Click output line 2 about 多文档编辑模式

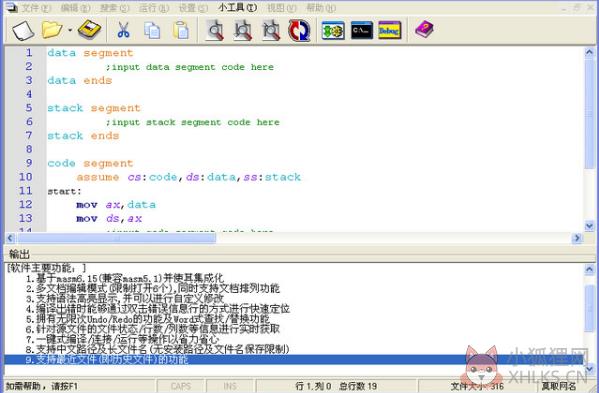pos(153,288)
